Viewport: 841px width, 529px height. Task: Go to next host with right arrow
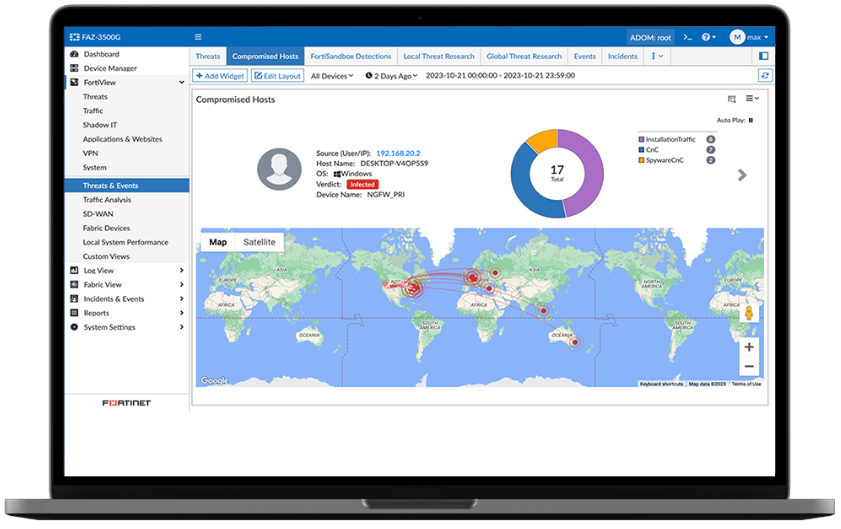click(x=742, y=175)
